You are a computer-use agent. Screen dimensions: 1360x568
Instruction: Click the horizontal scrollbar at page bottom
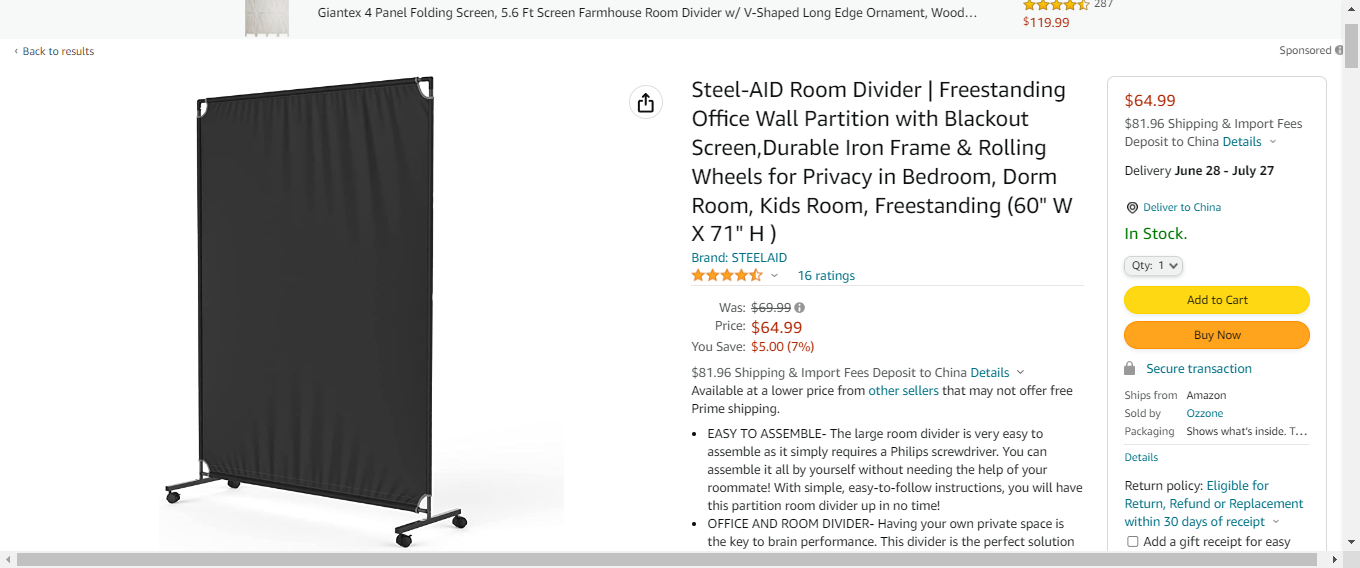[670, 560]
